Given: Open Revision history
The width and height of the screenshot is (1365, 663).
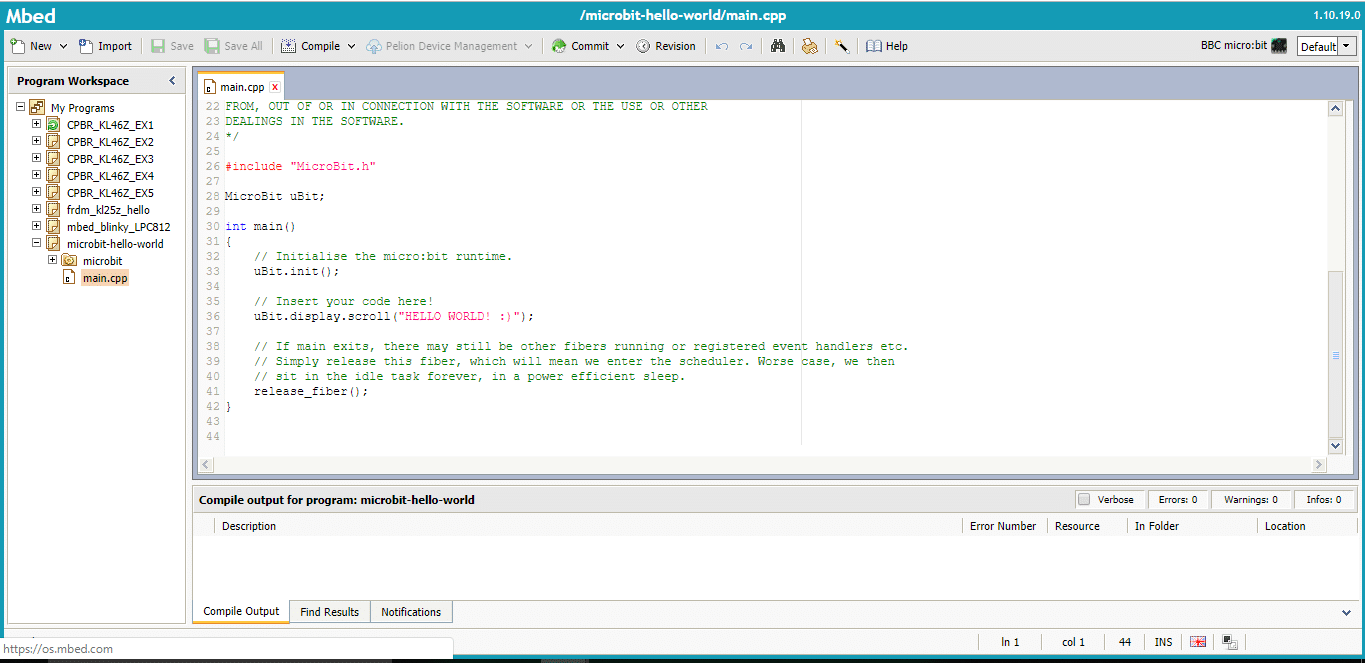Looking at the screenshot, I should (666, 46).
